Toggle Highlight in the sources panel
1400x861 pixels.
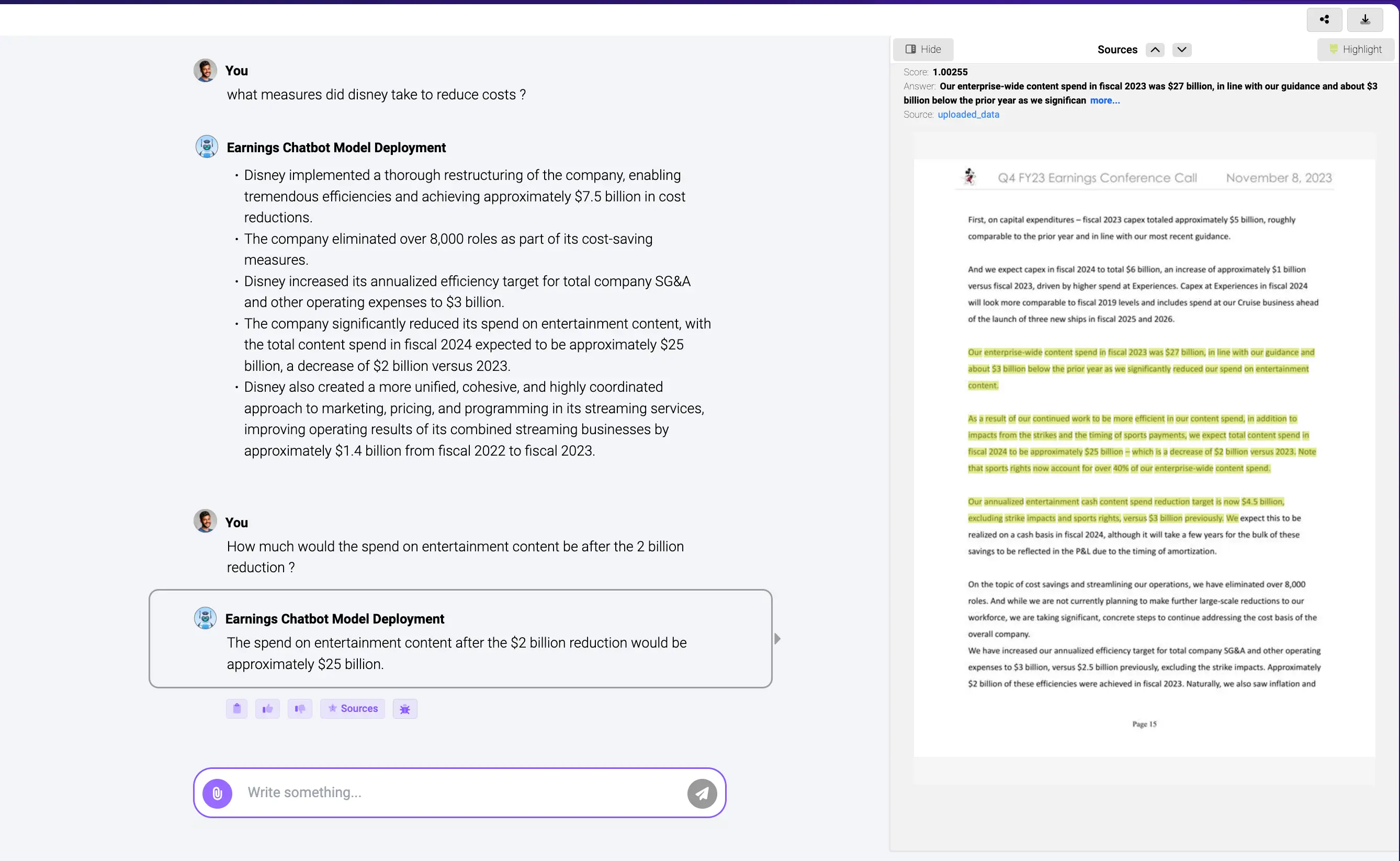[x=1355, y=50]
